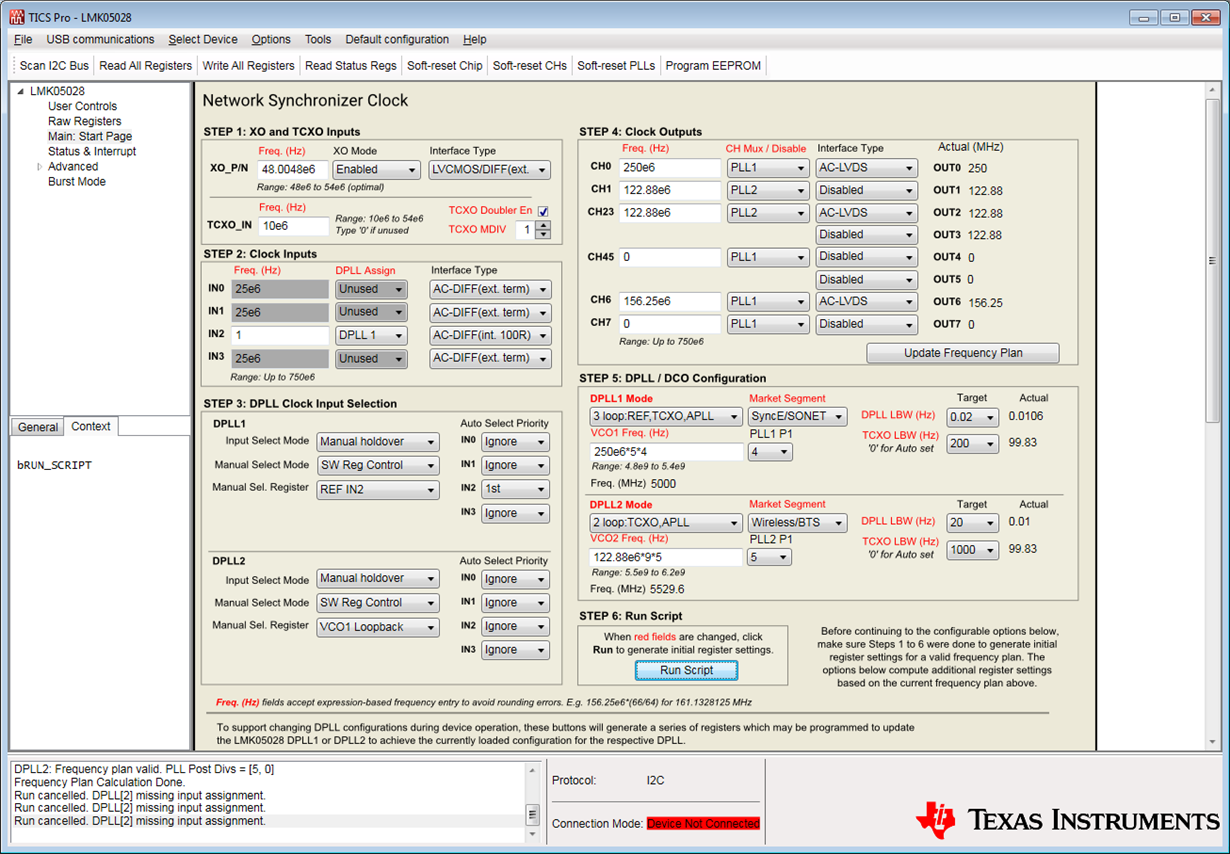Viewport: 1230px width, 854px height.
Task: Open the DPLL2 TCXO LBW 1000 dropdown
Action: [x=972, y=550]
